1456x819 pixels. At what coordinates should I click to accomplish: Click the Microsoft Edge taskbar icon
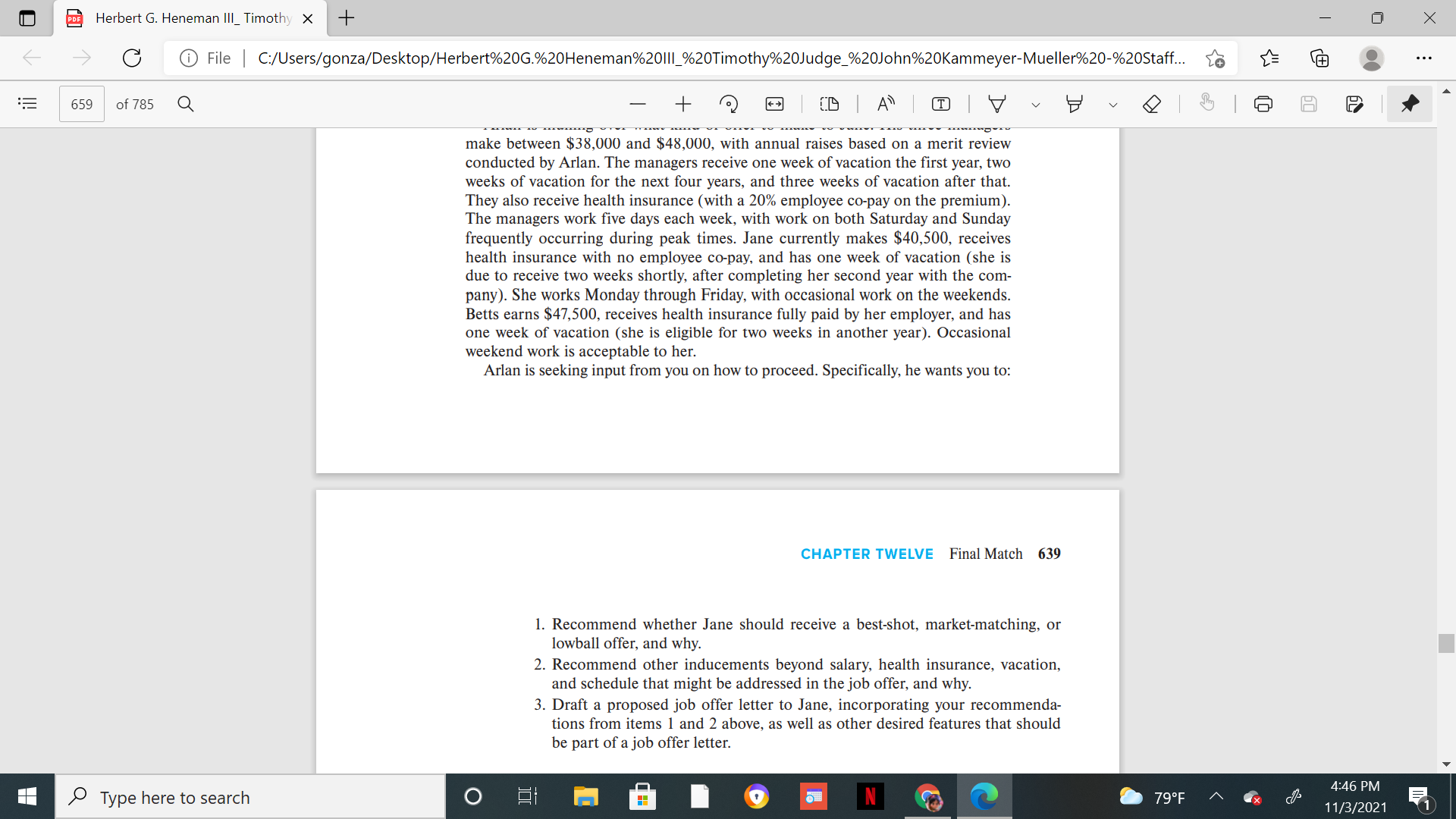tap(984, 797)
